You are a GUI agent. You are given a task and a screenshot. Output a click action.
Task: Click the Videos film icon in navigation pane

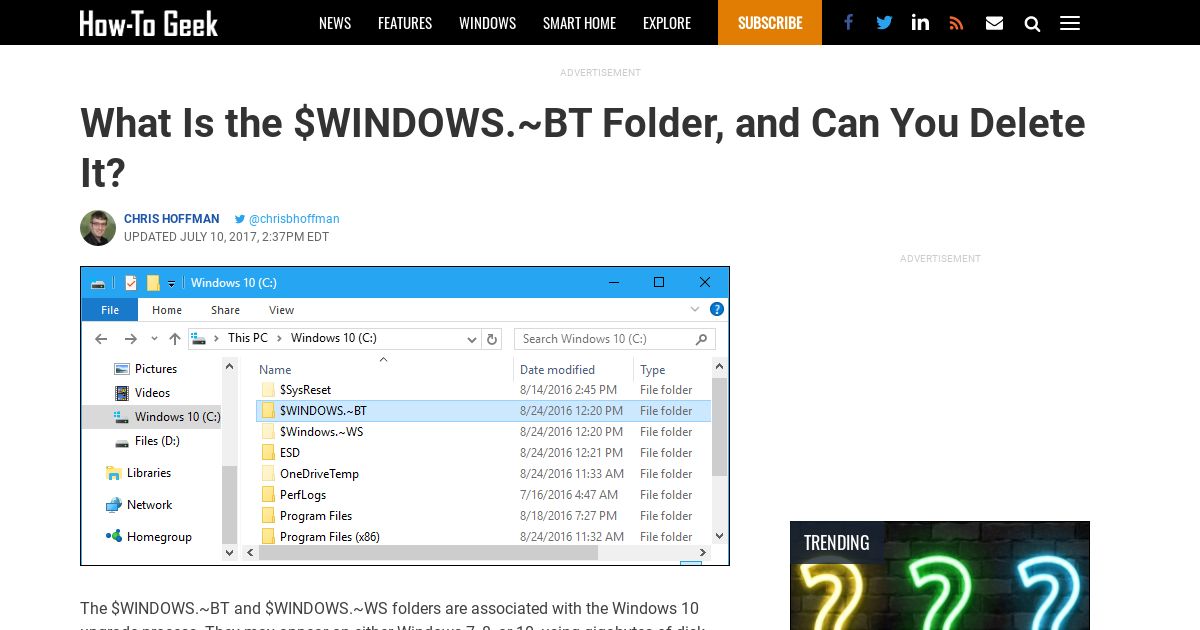click(122, 393)
